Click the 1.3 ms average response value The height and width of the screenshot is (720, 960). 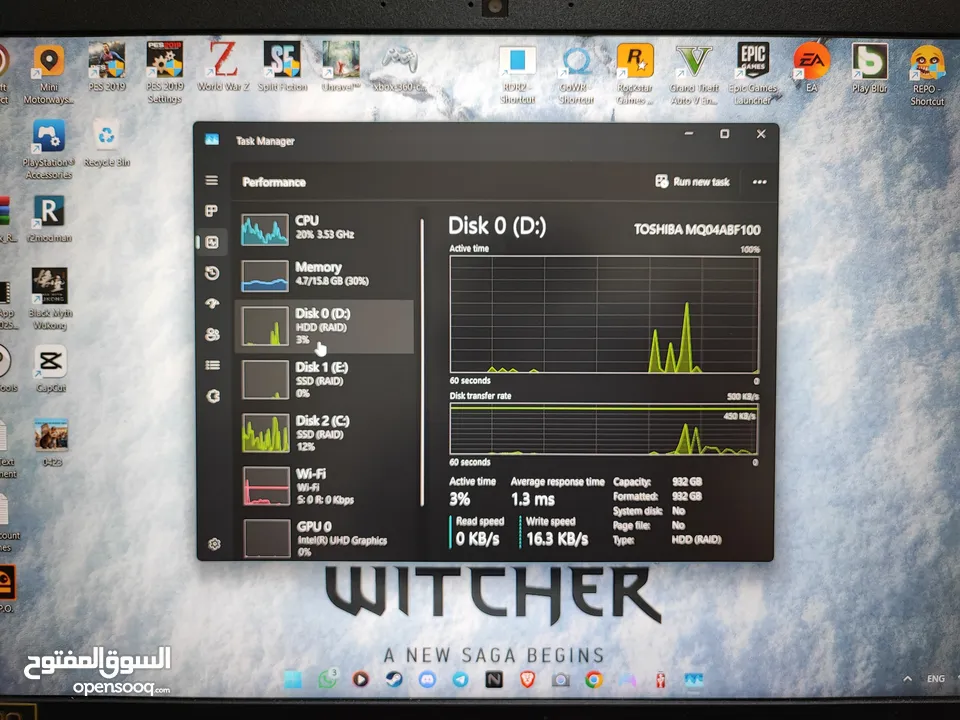point(533,500)
